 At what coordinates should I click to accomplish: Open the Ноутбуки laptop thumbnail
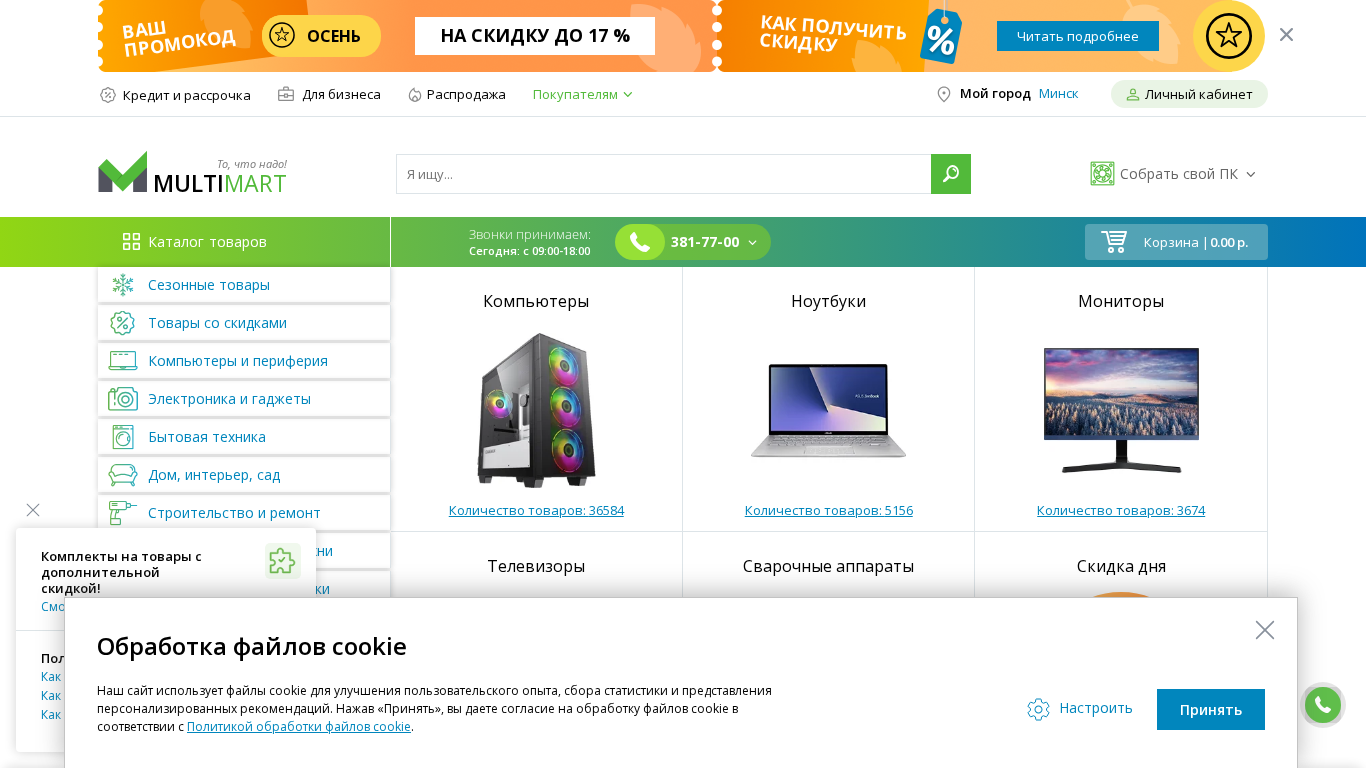pyautogui.click(x=829, y=410)
